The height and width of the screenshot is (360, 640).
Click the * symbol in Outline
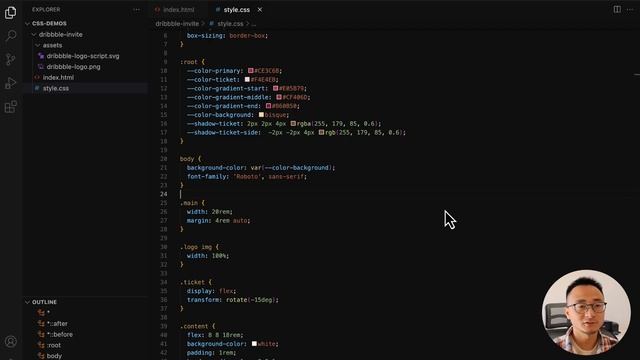pos(48,313)
